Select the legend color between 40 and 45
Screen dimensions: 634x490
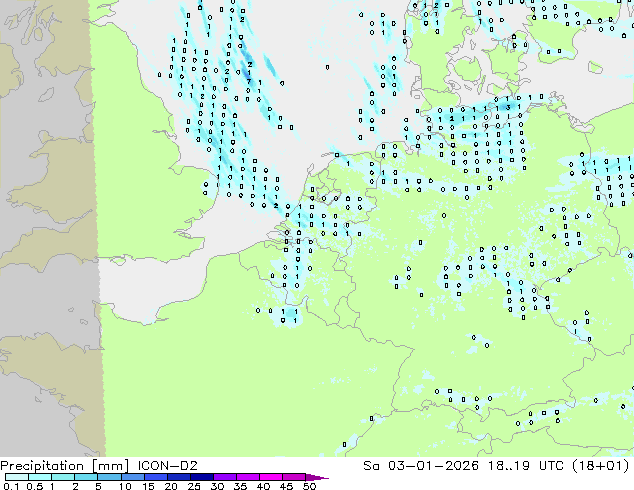271,477
